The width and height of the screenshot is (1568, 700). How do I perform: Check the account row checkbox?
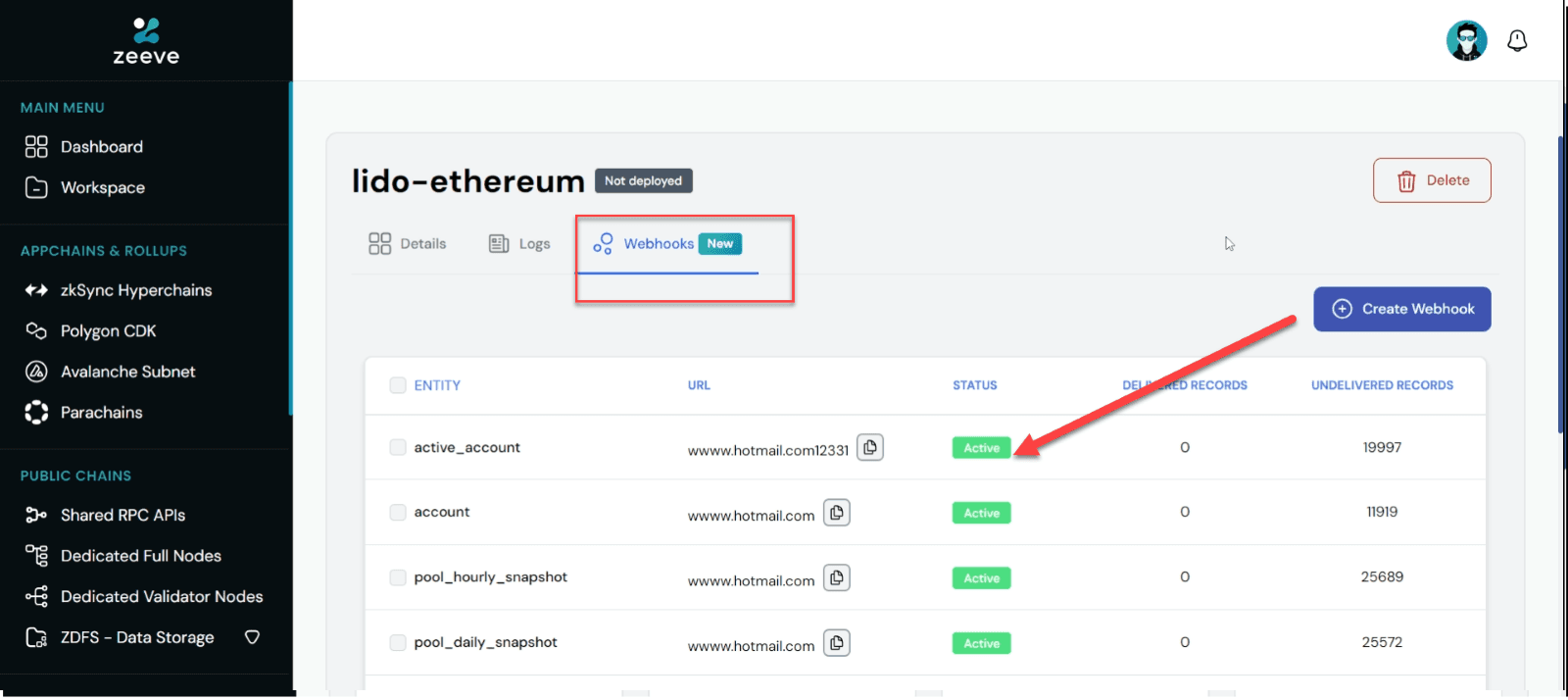(398, 512)
